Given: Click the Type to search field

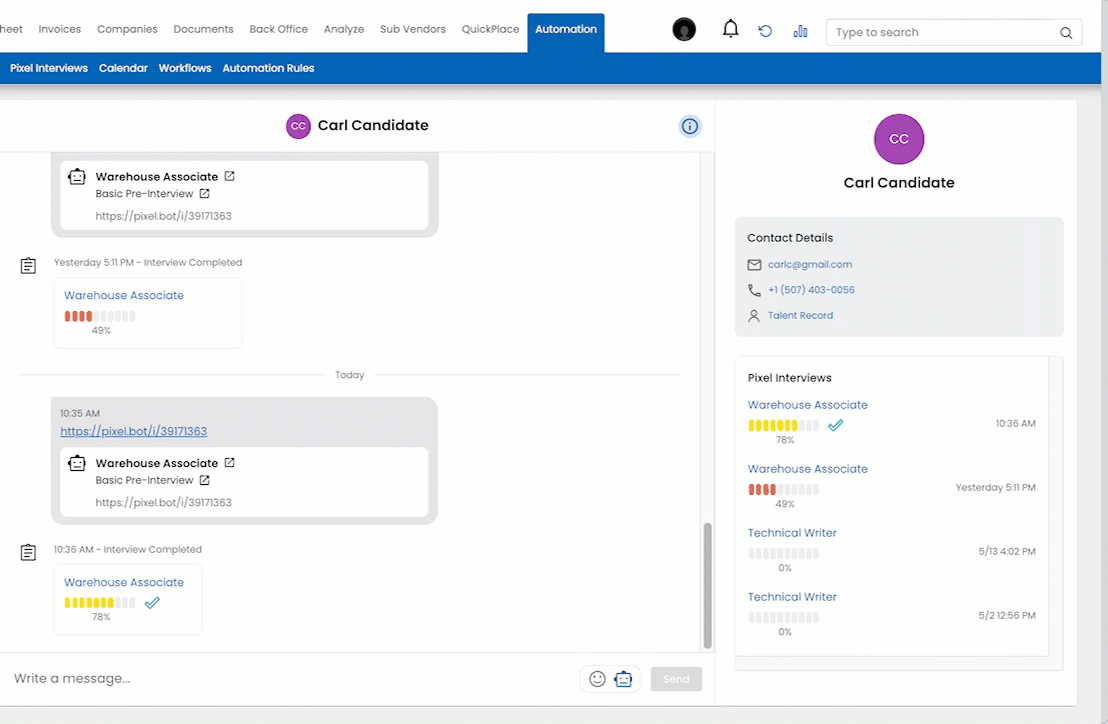Looking at the screenshot, I should point(953,32).
